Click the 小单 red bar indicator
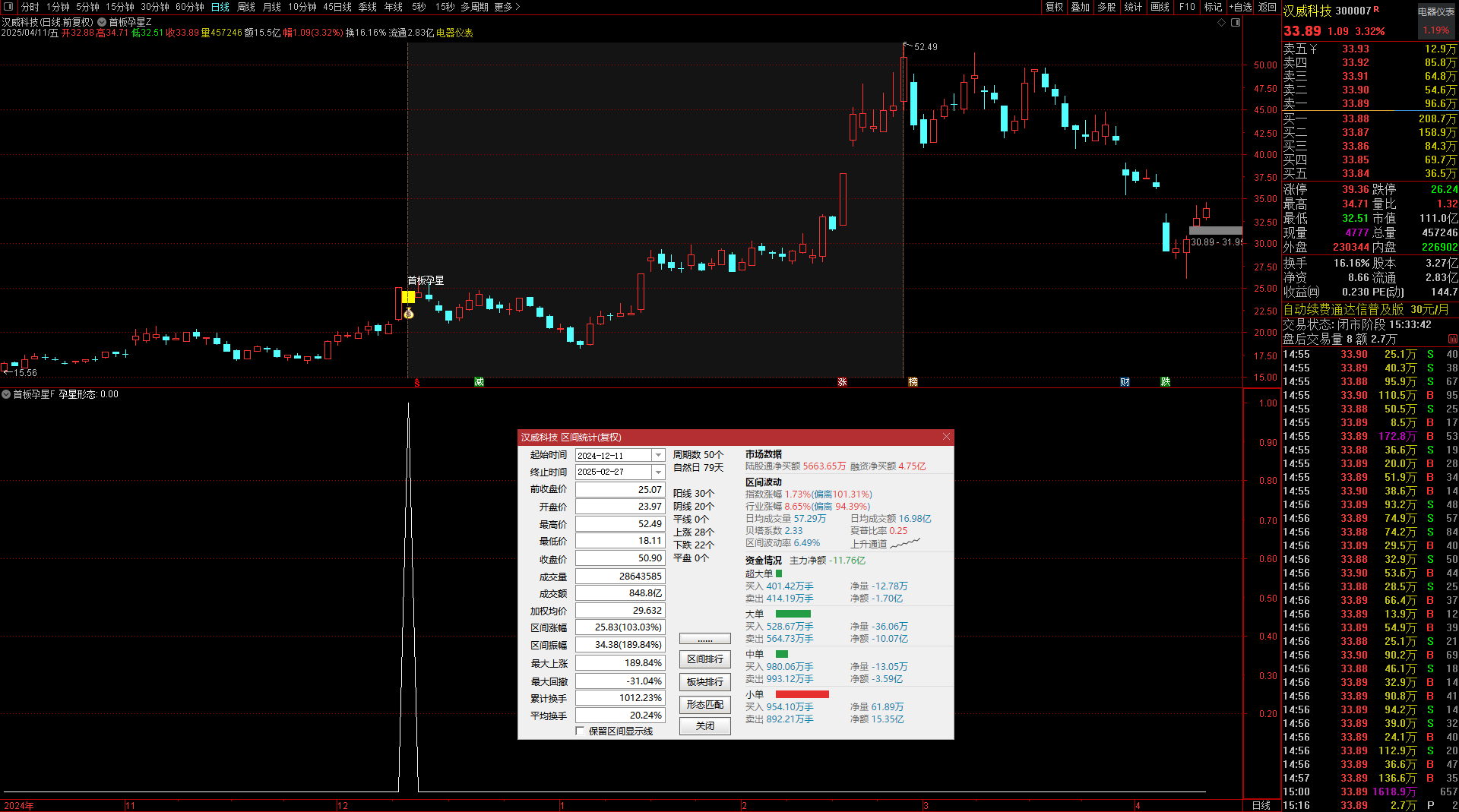Image resolution: width=1459 pixels, height=812 pixels. tap(802, 694)
